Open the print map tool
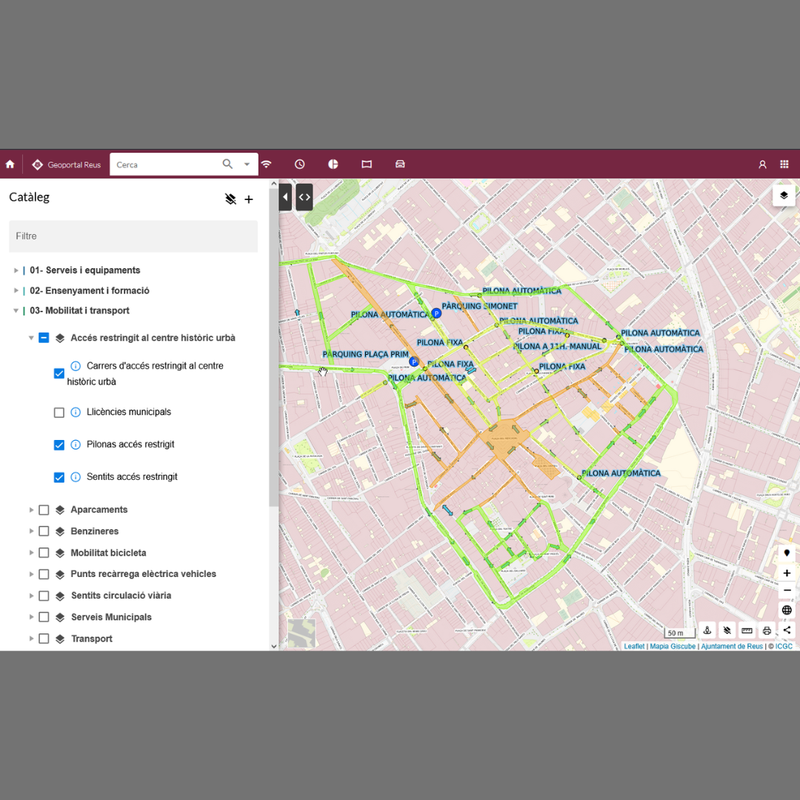Viewport: 800px width, 800px height. click(x=767, y=631)
